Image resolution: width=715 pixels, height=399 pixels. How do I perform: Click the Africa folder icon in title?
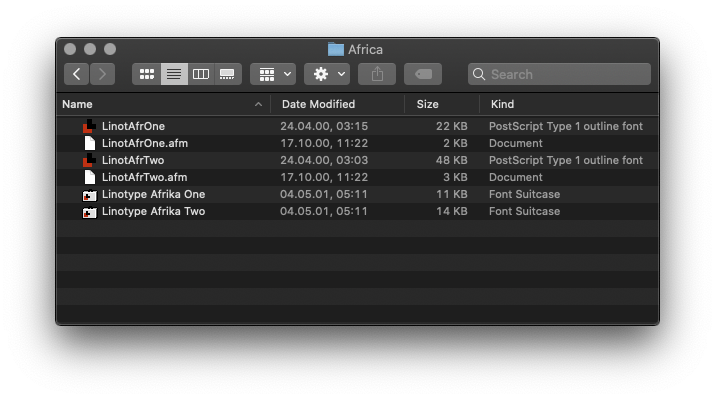[x=336, y=49]
